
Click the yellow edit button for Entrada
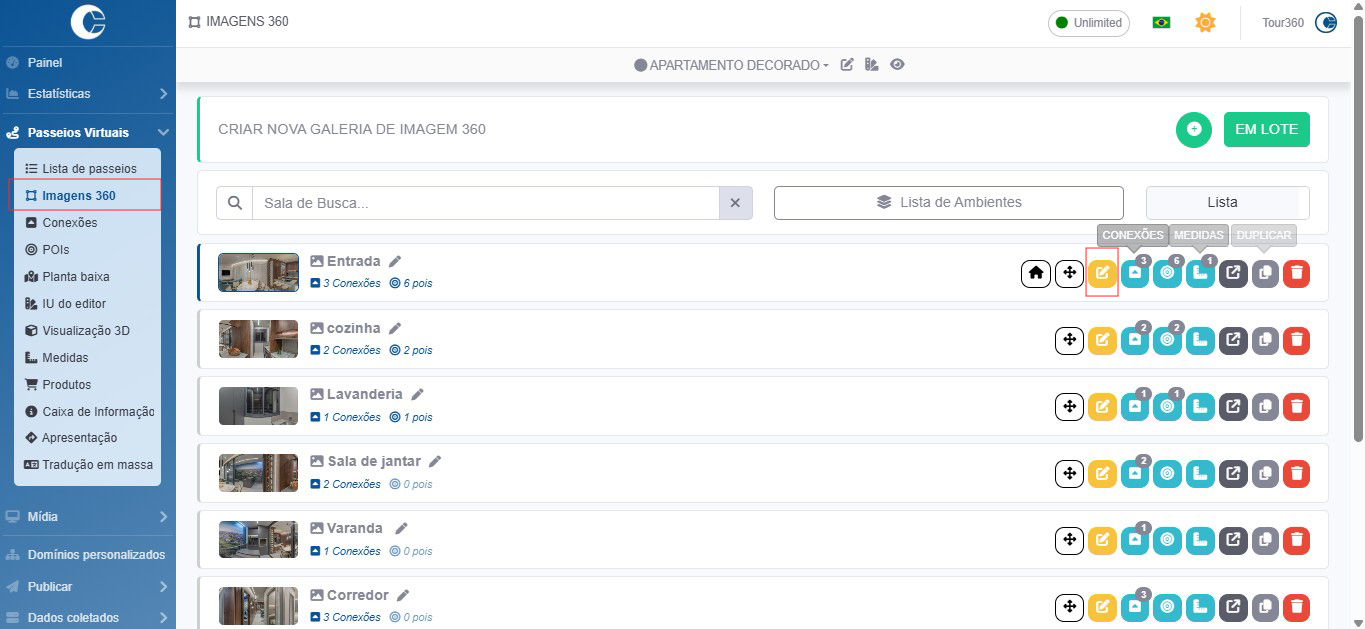point(1101,273)
